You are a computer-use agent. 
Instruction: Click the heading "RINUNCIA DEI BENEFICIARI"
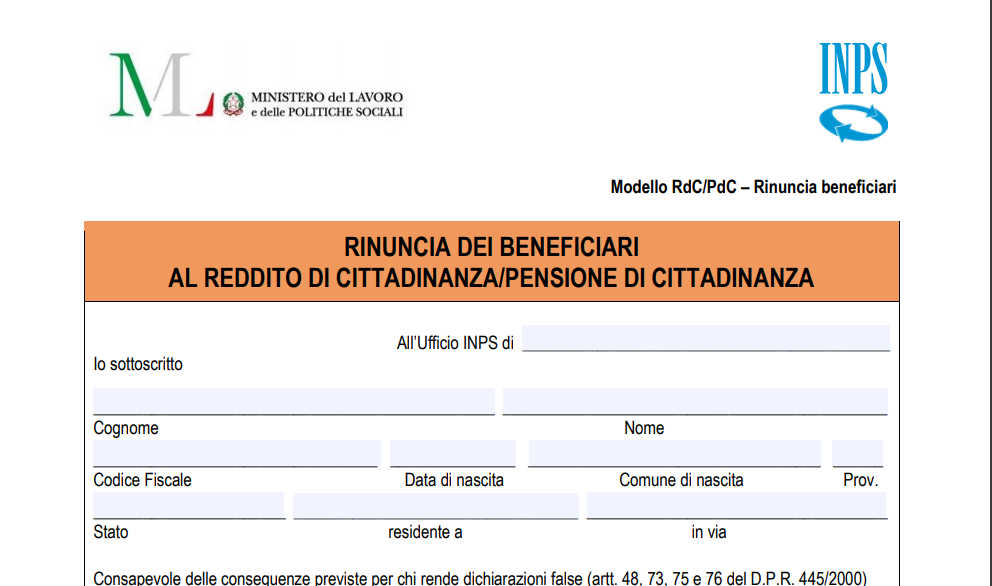click(492, 247)
